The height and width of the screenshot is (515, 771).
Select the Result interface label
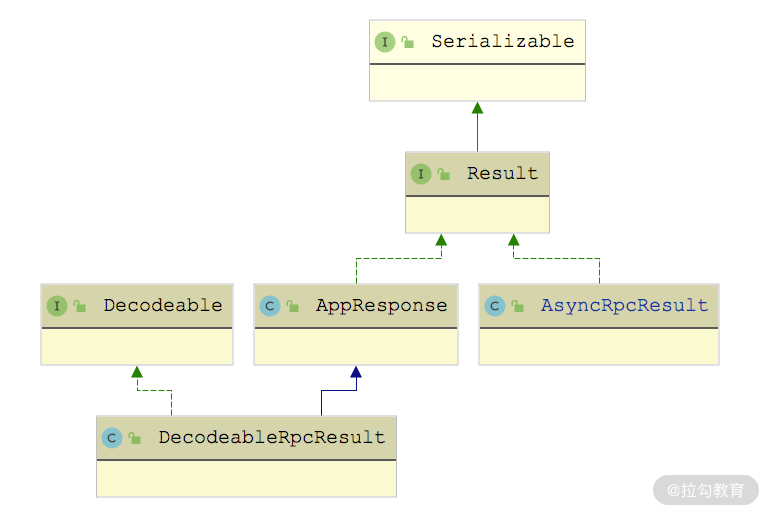click(x=502, y=174)
